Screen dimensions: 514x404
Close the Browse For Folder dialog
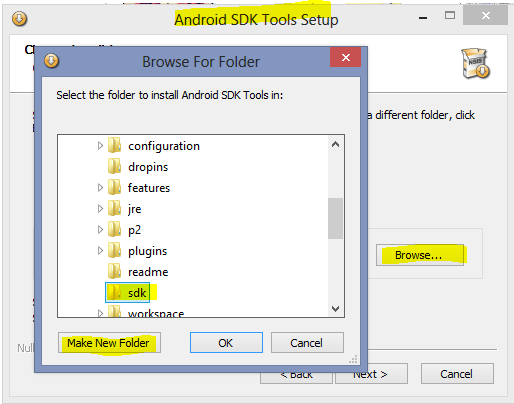346,57
